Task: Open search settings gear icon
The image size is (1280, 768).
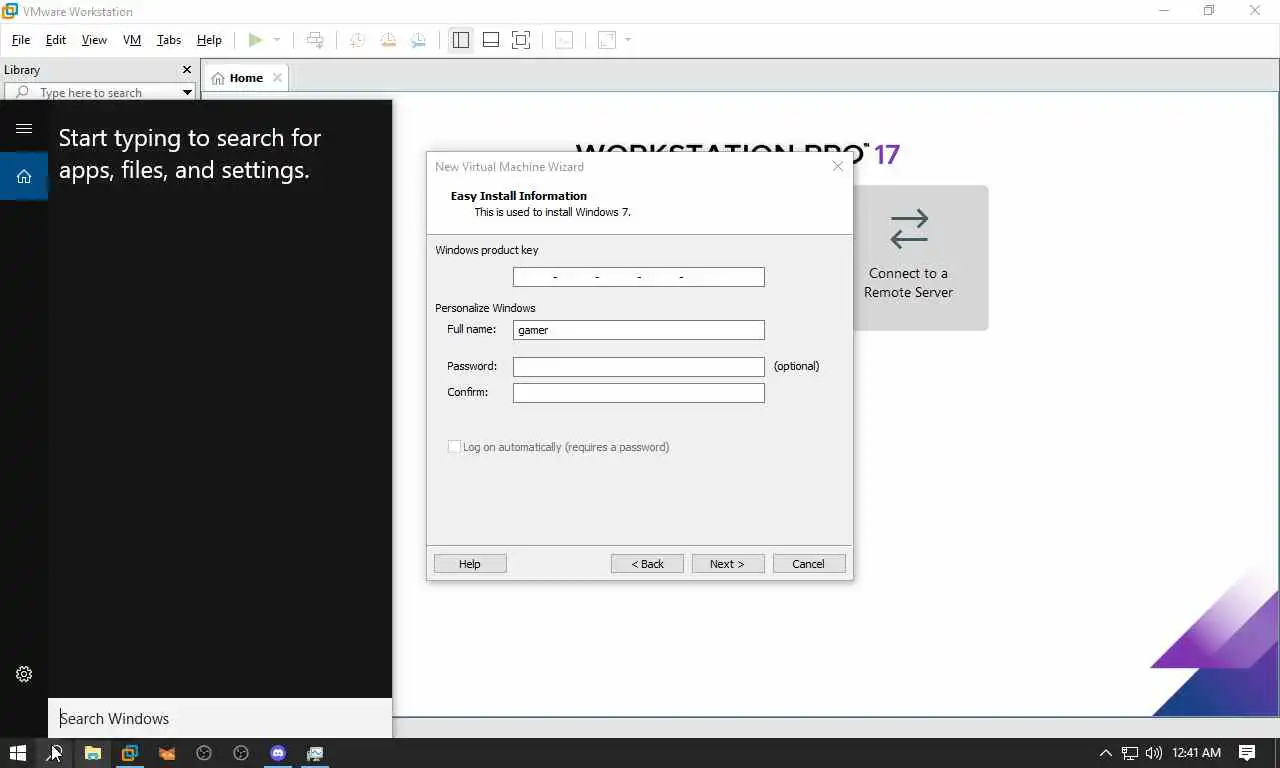Action: [x=24, y=674]
